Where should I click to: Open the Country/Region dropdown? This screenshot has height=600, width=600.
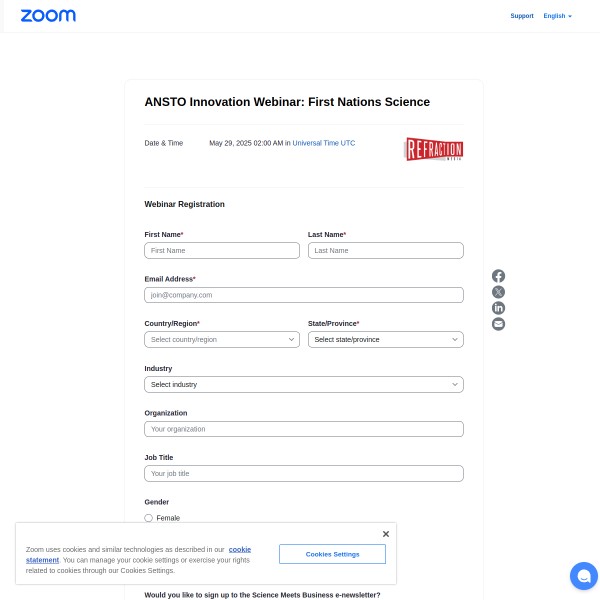pyautogui.click(x=222, y=340)
